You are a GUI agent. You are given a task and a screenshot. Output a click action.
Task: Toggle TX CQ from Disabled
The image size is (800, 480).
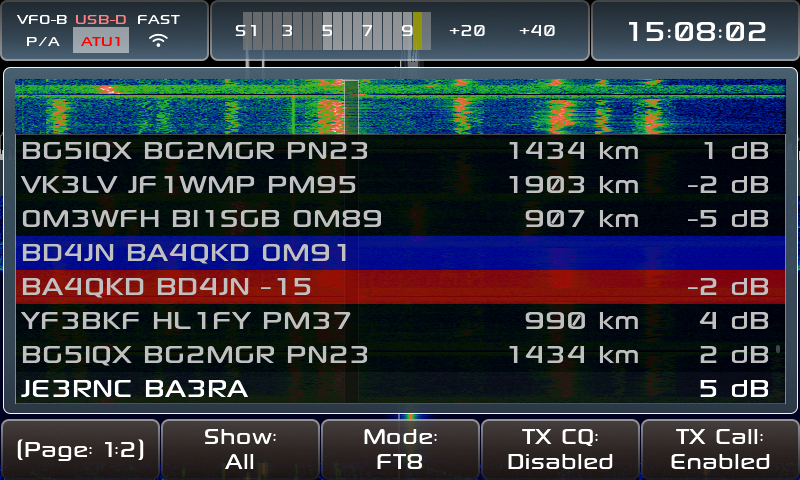[x=560, y=450]
